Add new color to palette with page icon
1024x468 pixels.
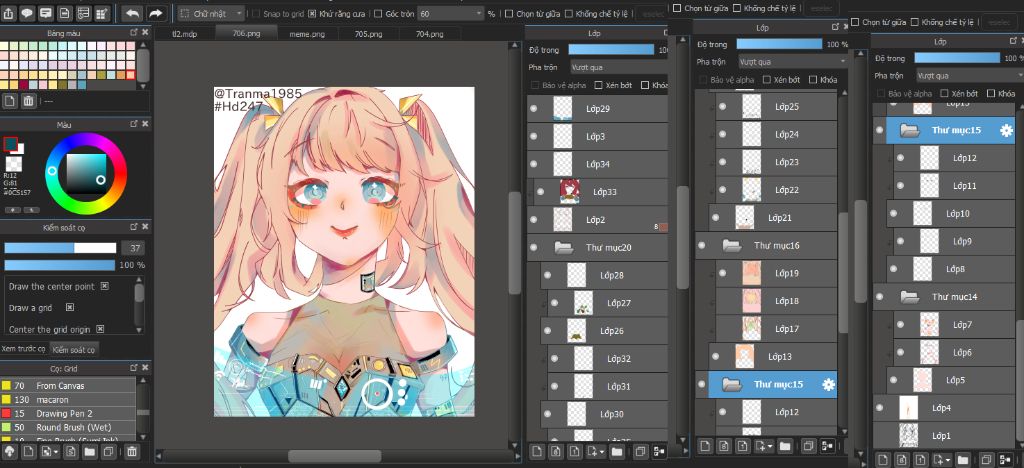coord(10,101)
